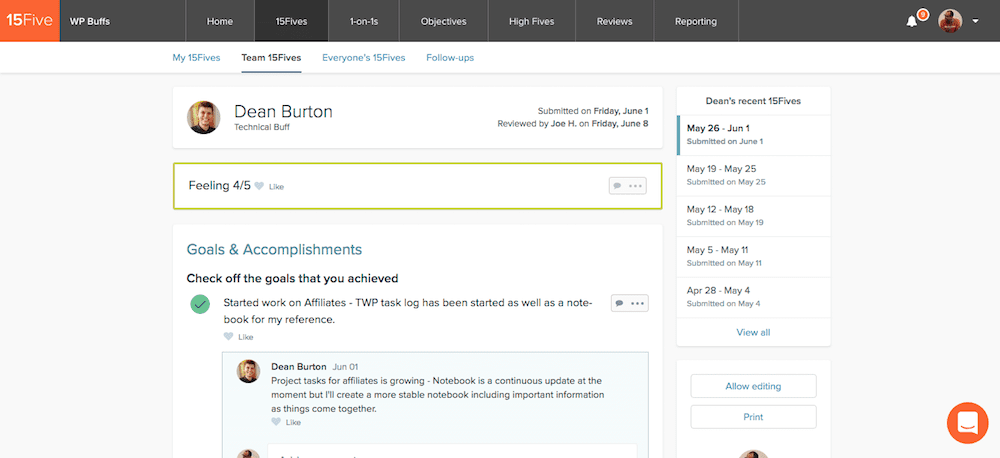Open comment icon on Affiliates goal

(619, 303)
